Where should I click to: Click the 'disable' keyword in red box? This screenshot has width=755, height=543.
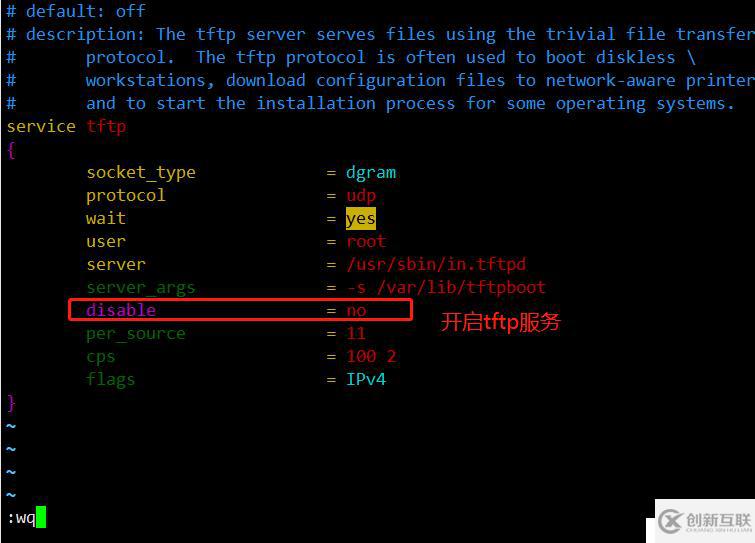[121, 310]
